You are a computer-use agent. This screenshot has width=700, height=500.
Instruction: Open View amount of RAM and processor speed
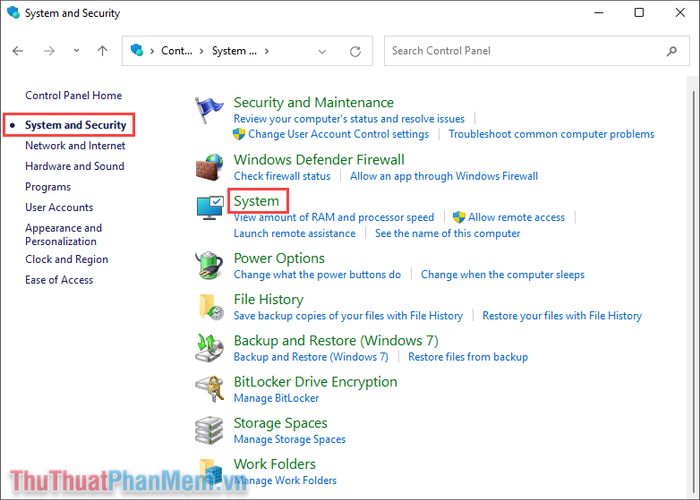click(333, 217)
